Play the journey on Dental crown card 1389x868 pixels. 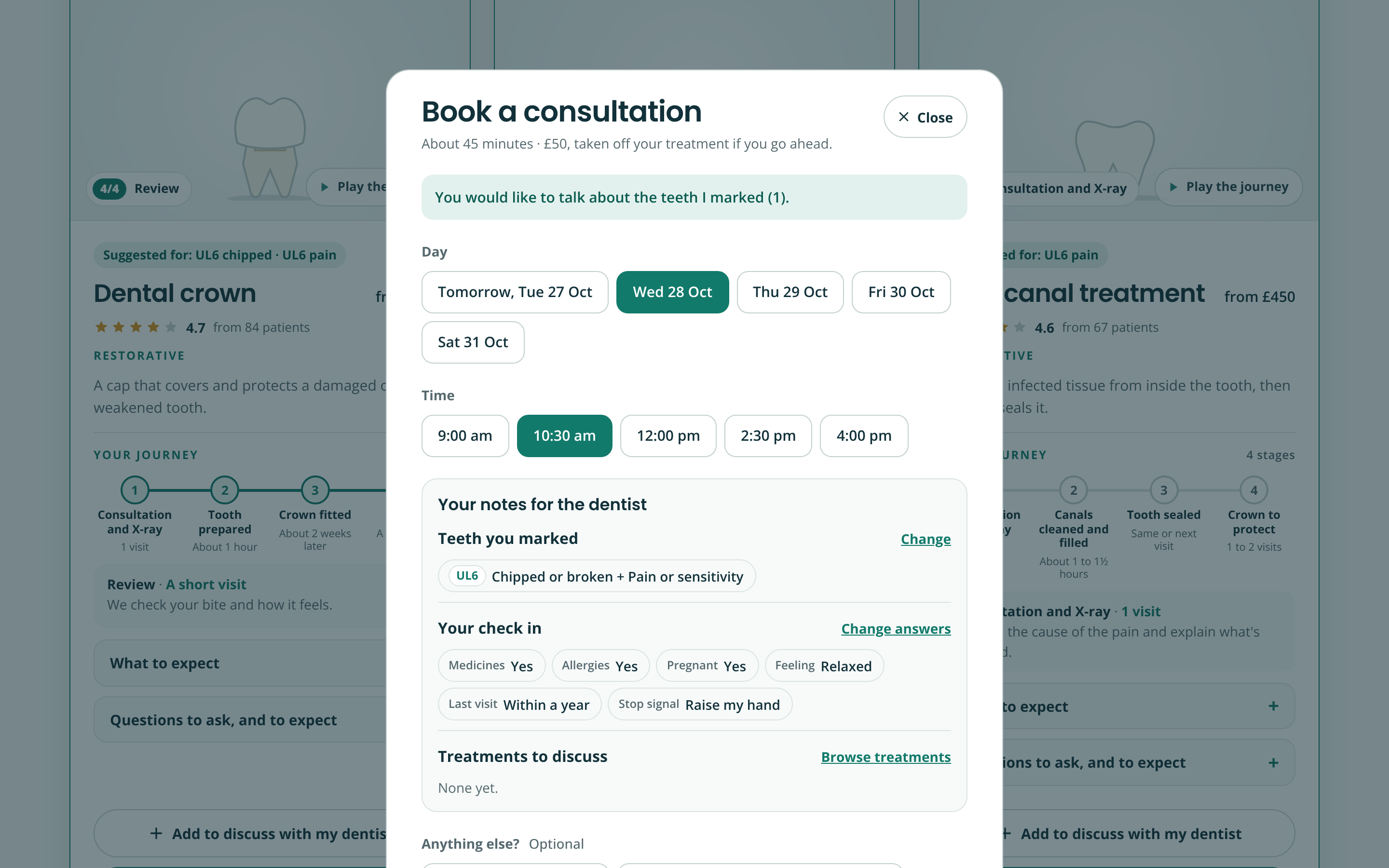pos(347,187)
